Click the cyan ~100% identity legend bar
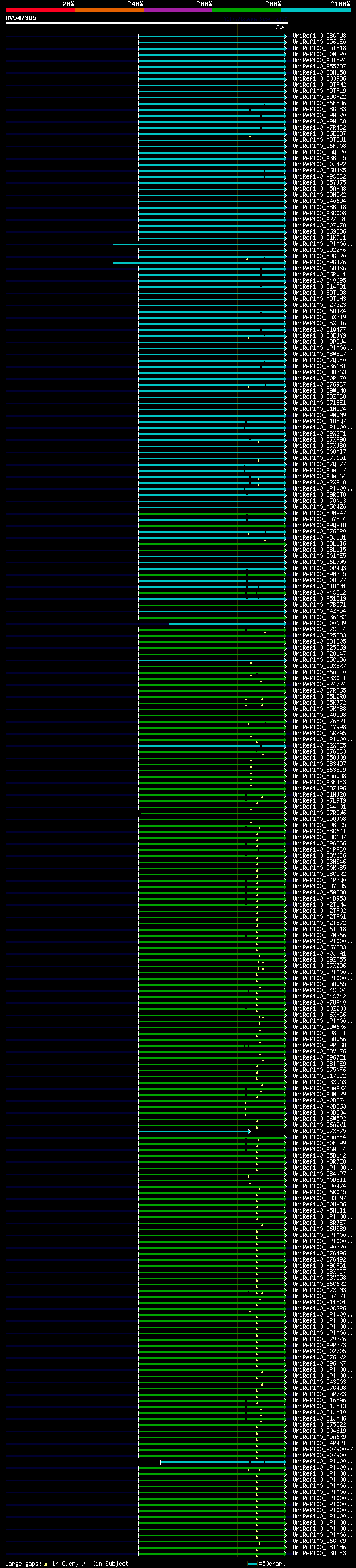 tap(317, 10)
